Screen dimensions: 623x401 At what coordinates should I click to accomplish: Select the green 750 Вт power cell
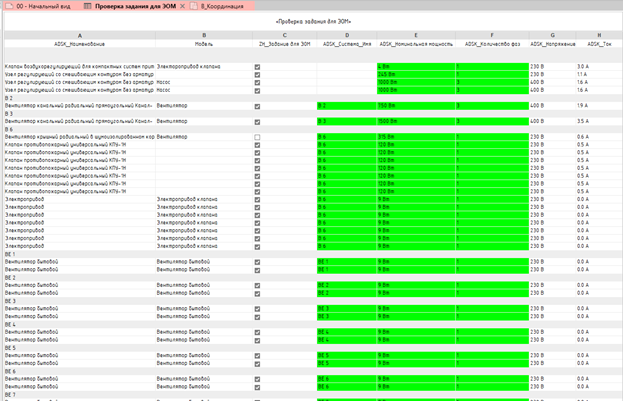(416, 106)
